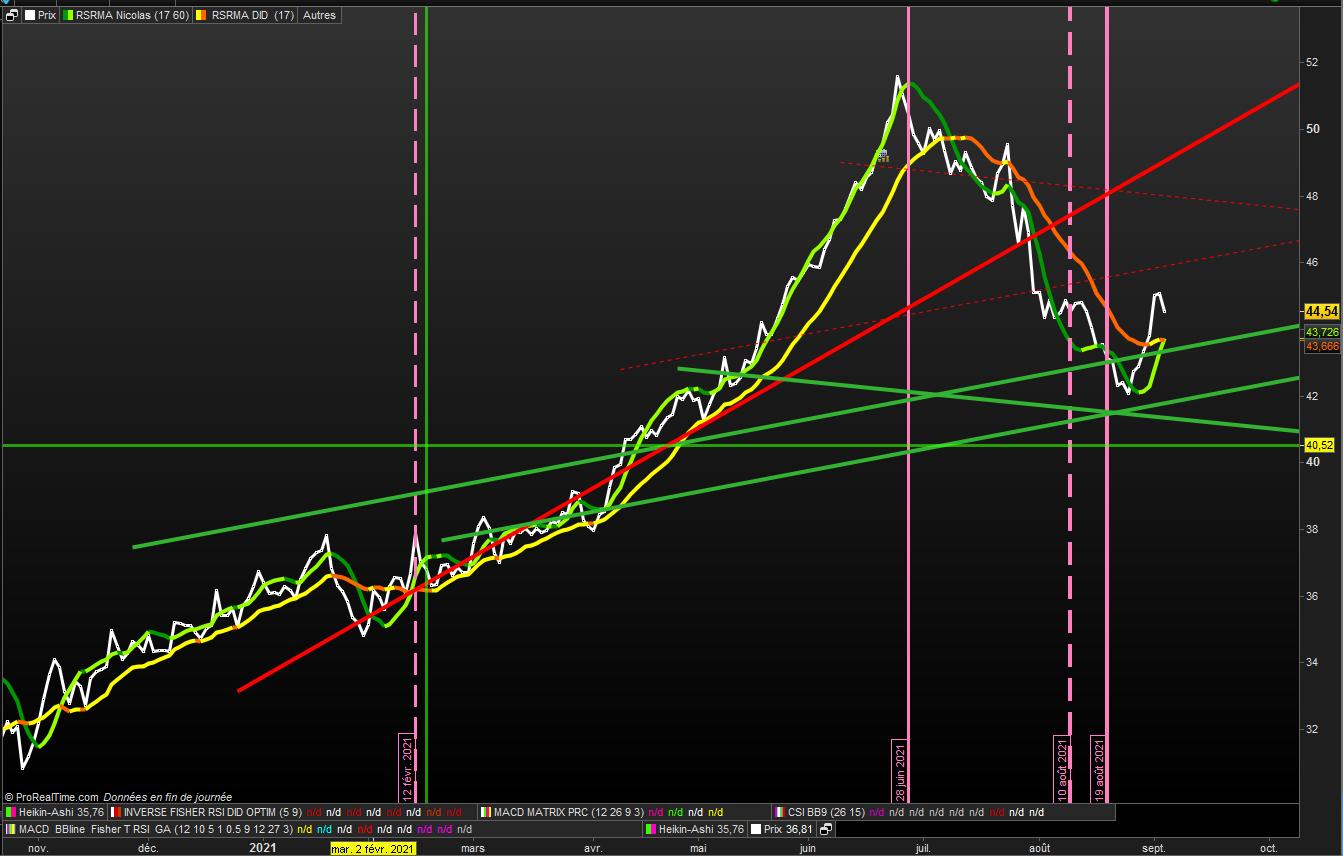Viewport: 1343px width, 856px height.
Task: Select the horizontal line price label 40,52
Action: tap(1320, 445)
